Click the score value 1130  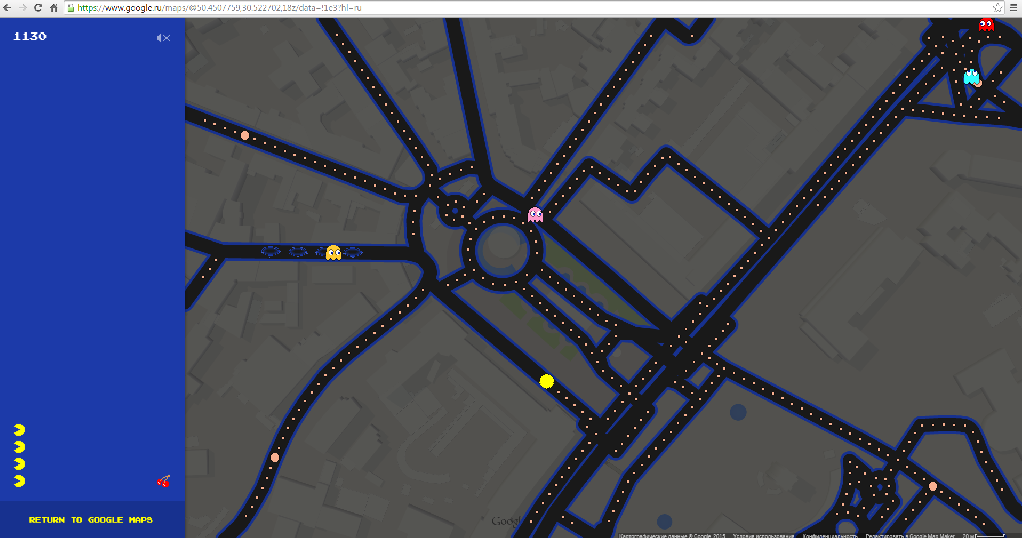(30, 36)
